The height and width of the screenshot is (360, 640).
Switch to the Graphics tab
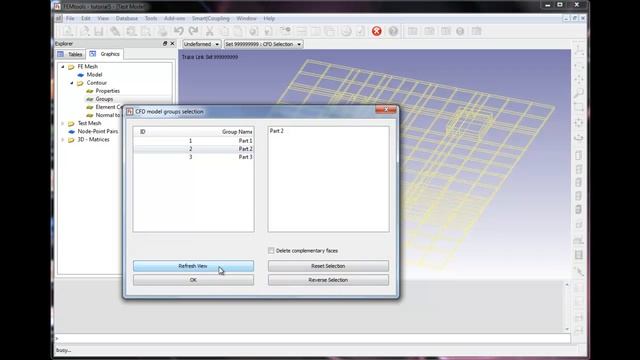tap(105, 54)
